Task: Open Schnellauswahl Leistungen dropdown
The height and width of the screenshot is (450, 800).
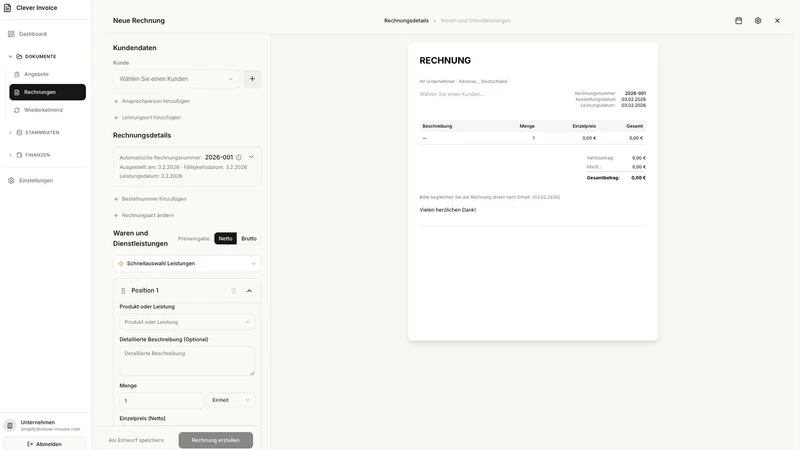Action: (187, 264)
